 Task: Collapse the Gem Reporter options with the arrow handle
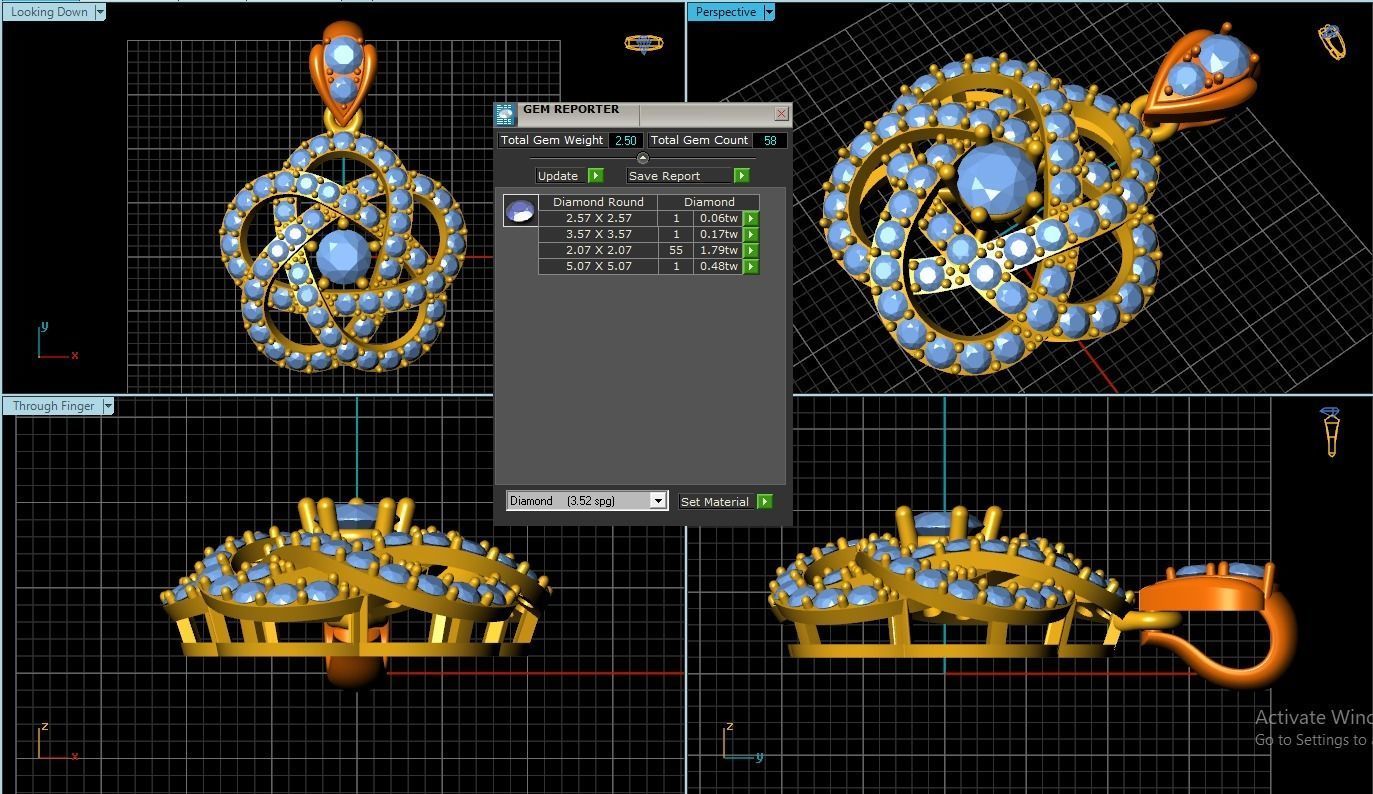click(642, 159)
